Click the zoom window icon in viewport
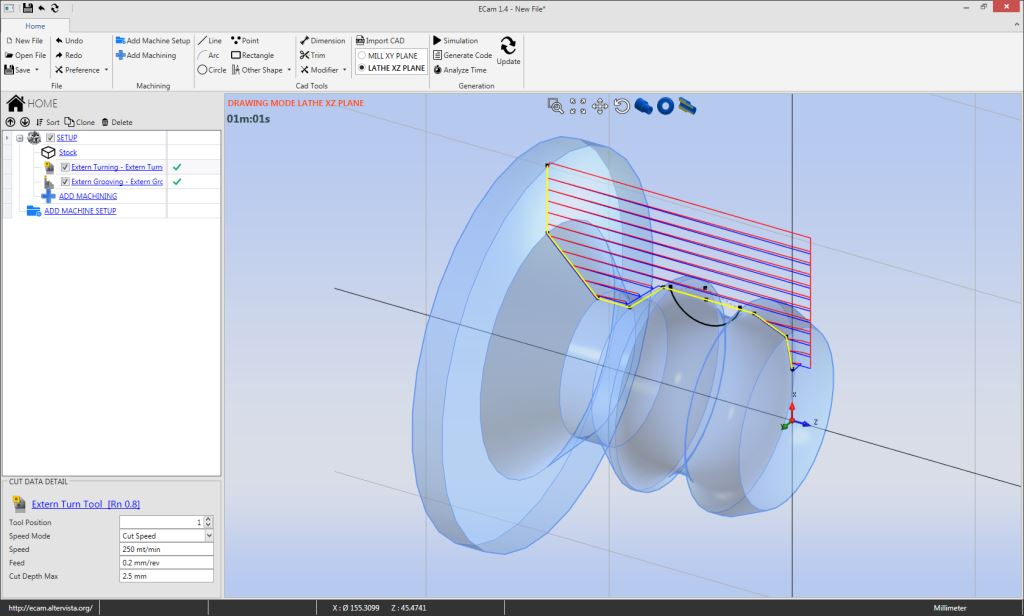This screenshot has height=616, width=1024. coord(556,105)
